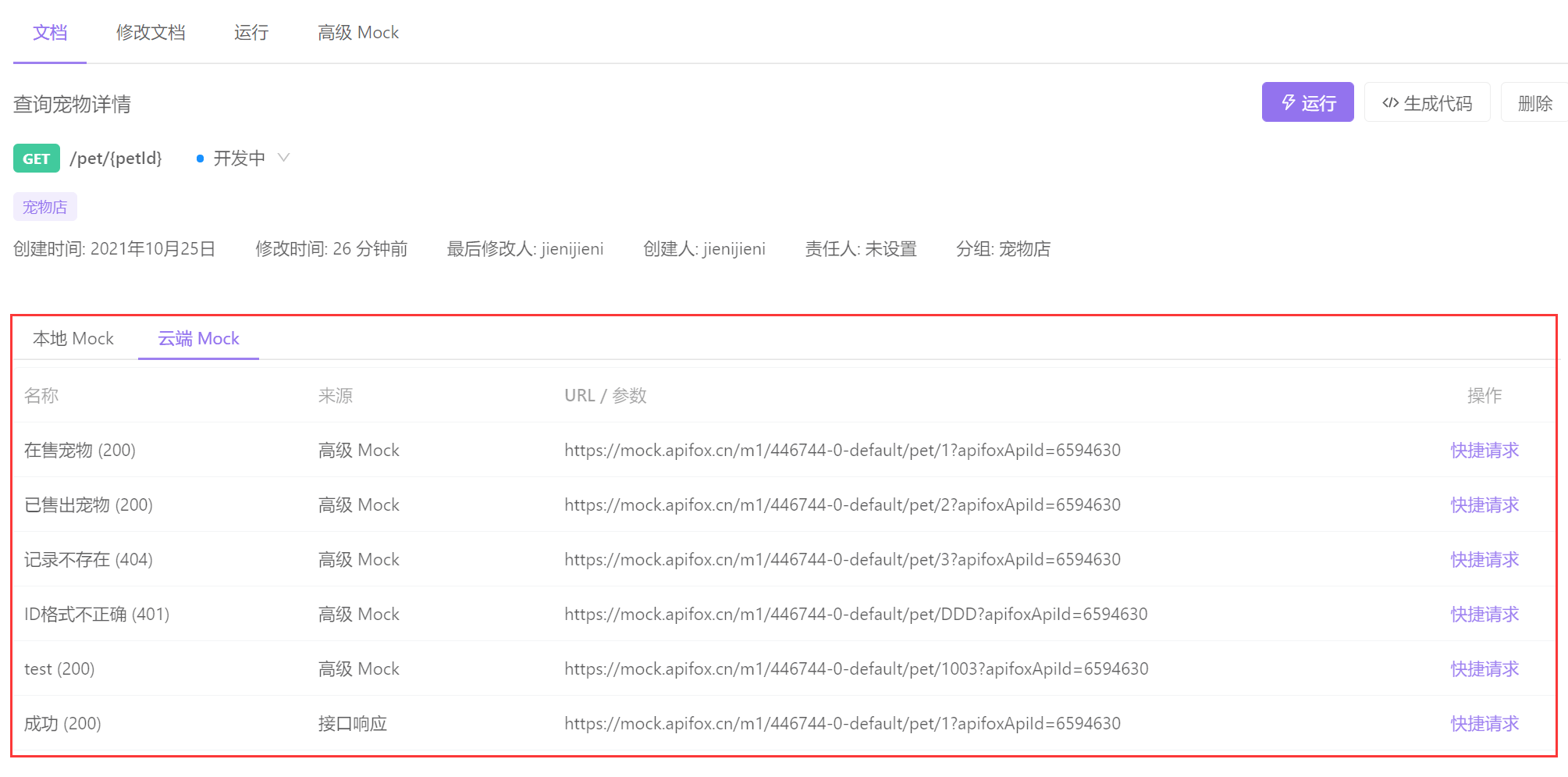Open the 运行 tab at the top

[x=251, y=33]
